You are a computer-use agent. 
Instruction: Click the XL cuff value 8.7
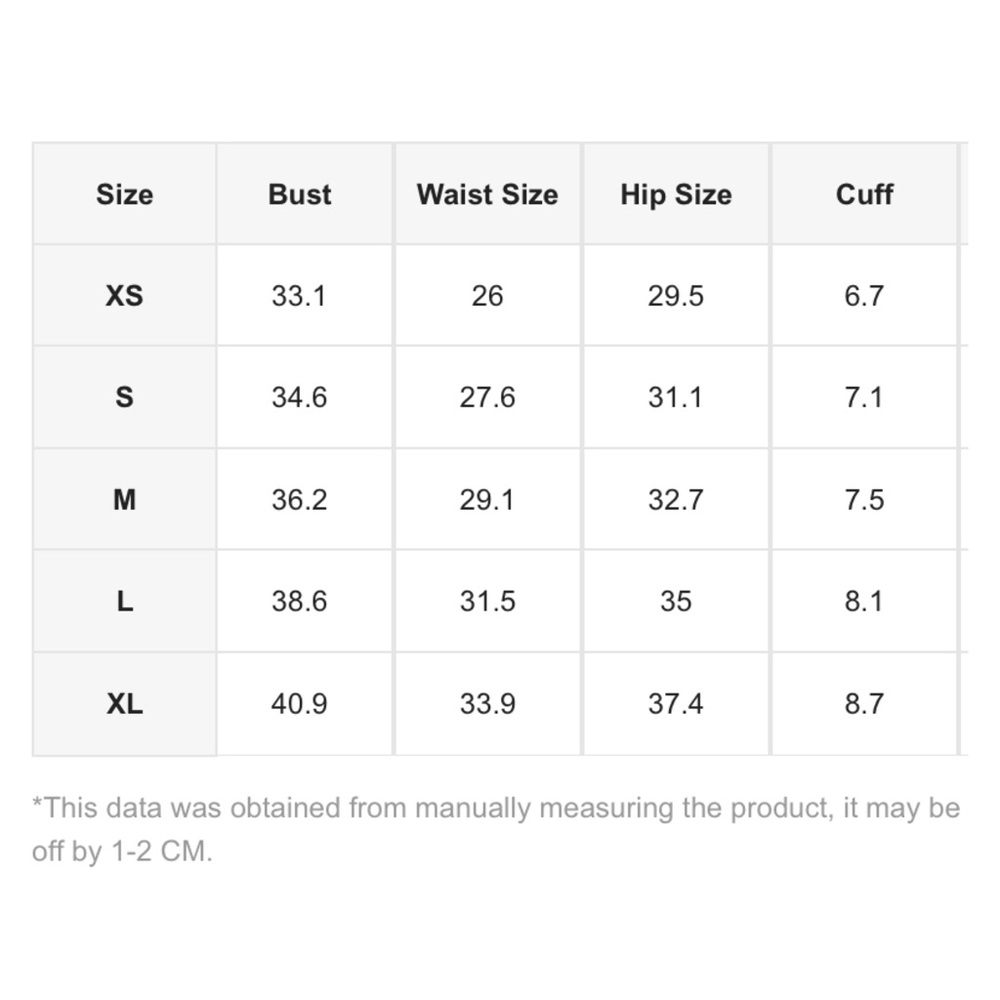coord(864,704)
